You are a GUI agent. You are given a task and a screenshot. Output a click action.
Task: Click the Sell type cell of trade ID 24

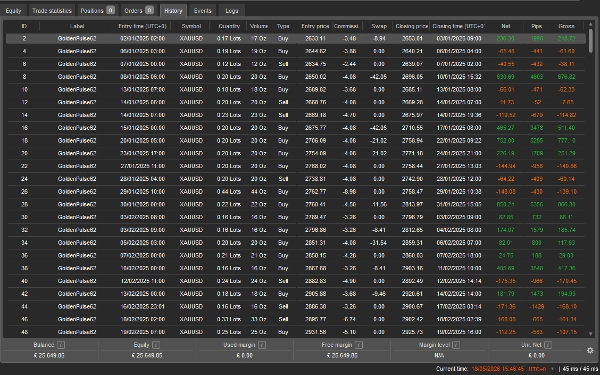[x=283, y=179]
